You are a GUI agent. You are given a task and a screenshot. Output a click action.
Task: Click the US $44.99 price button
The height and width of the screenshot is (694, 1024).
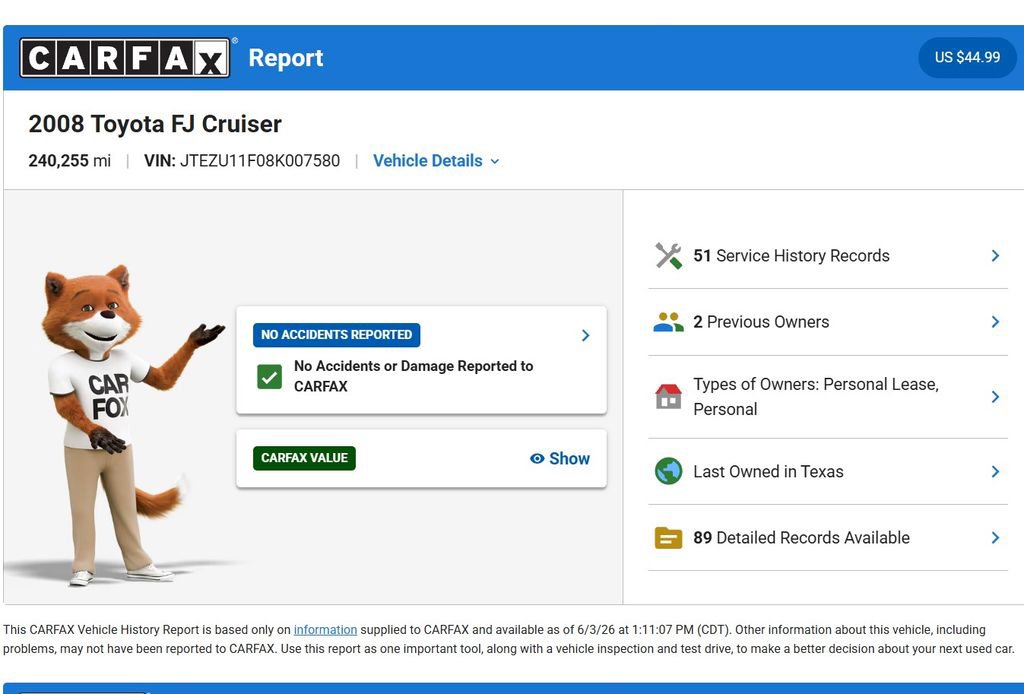point(967,57)
